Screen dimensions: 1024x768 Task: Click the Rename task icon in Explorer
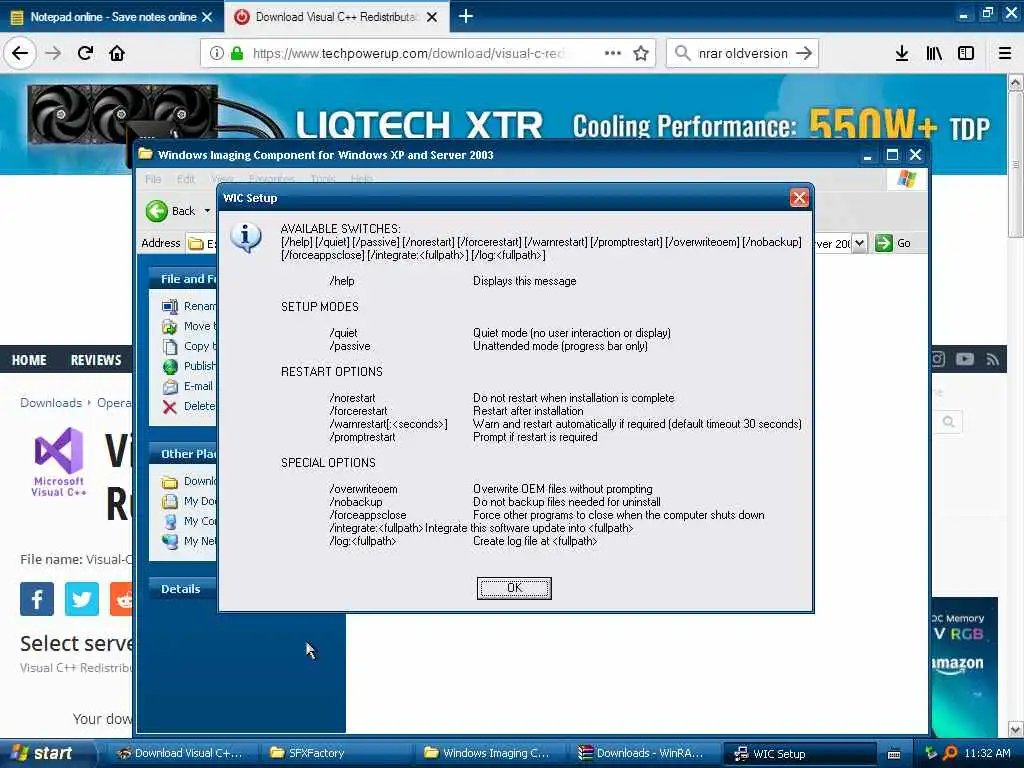(170, 306)
